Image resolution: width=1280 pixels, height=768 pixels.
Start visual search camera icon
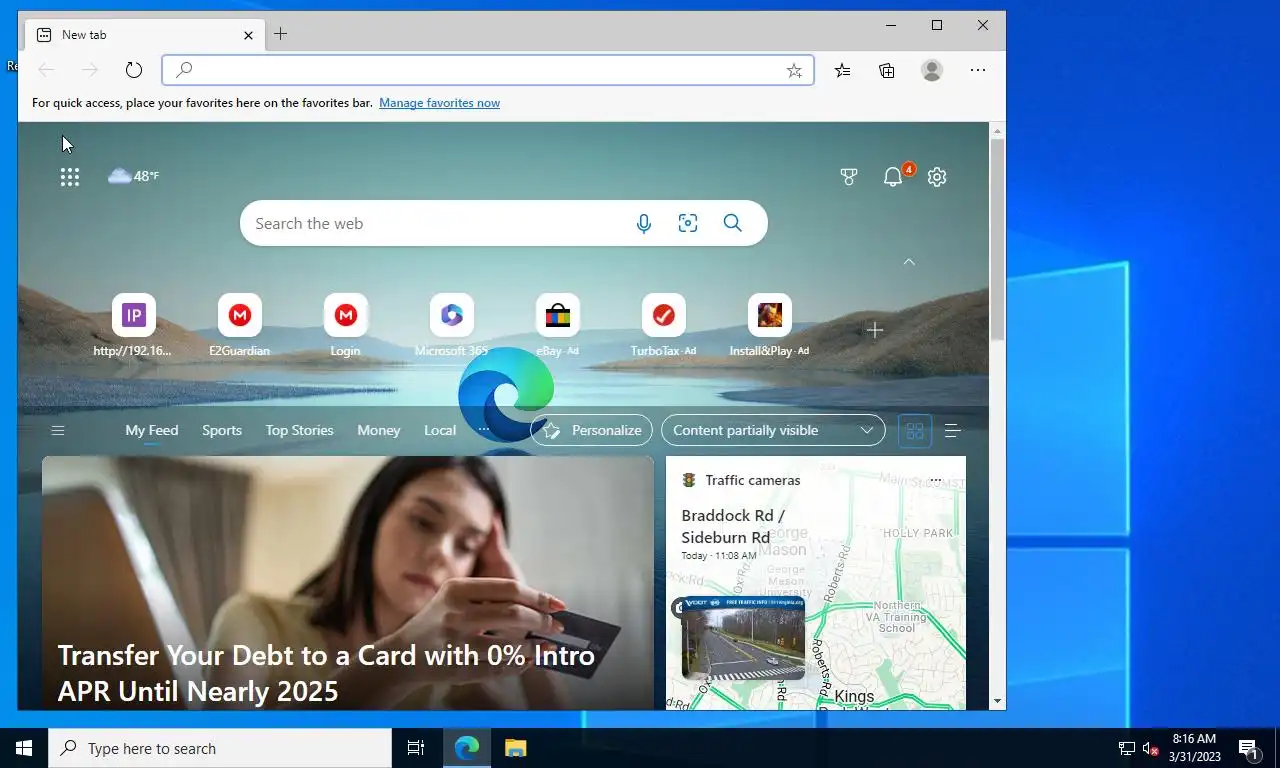tap(688, 223)
